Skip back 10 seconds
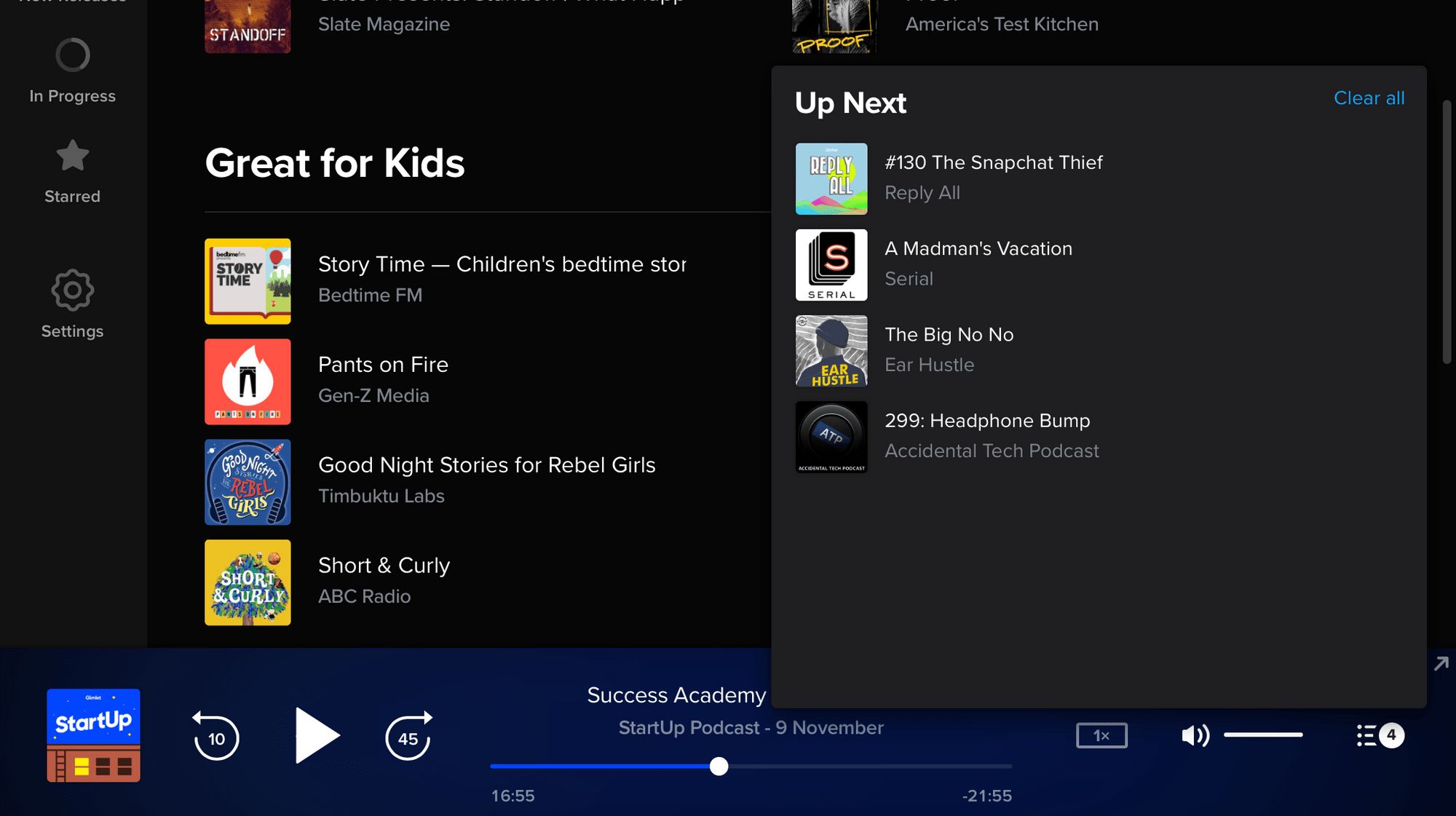Viewport: 1456px width, 816px height. [216, 736]
